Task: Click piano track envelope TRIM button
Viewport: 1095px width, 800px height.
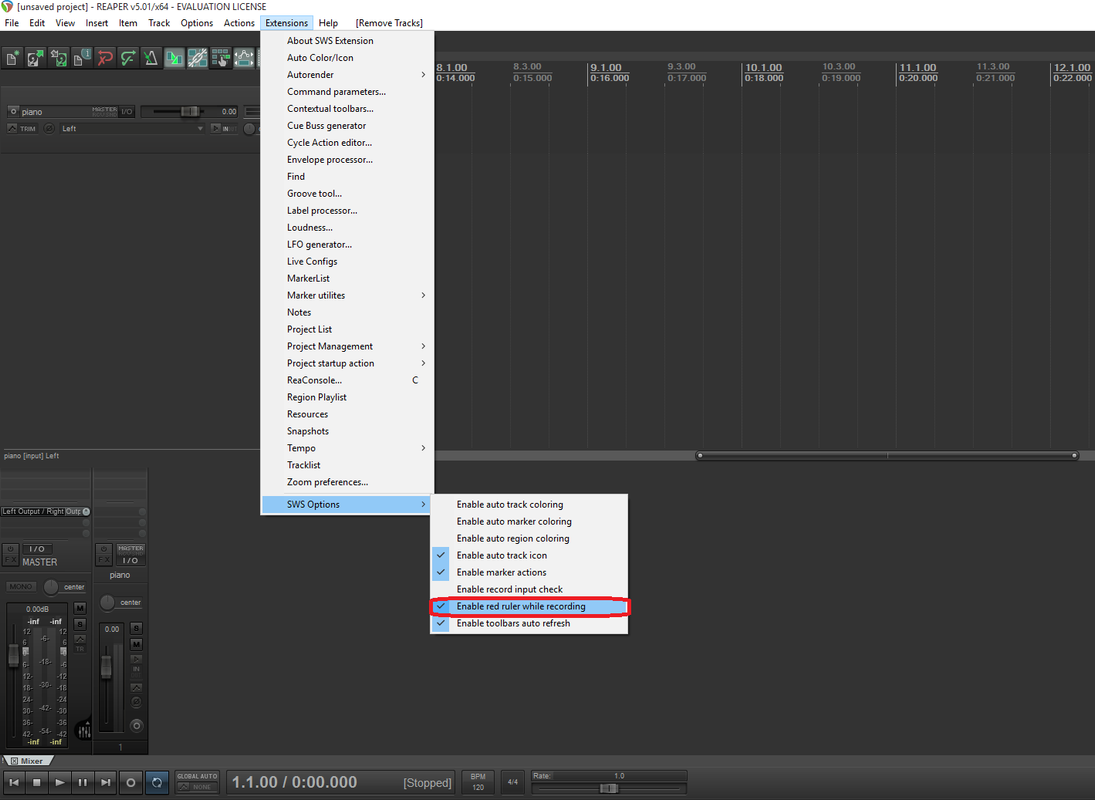Action: coord(22,128)
